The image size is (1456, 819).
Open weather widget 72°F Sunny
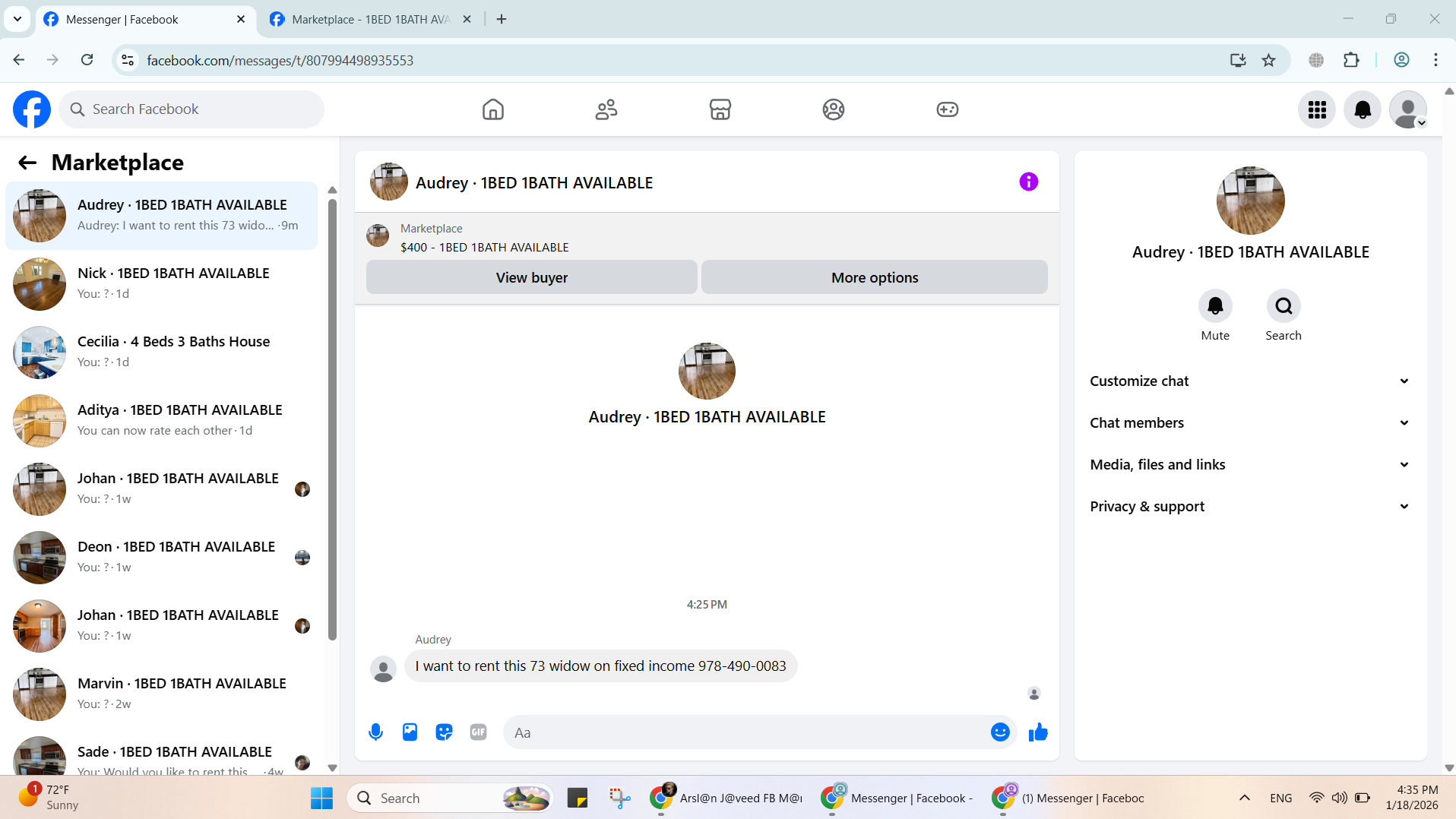pyautogui.click(x=49, y=798)
